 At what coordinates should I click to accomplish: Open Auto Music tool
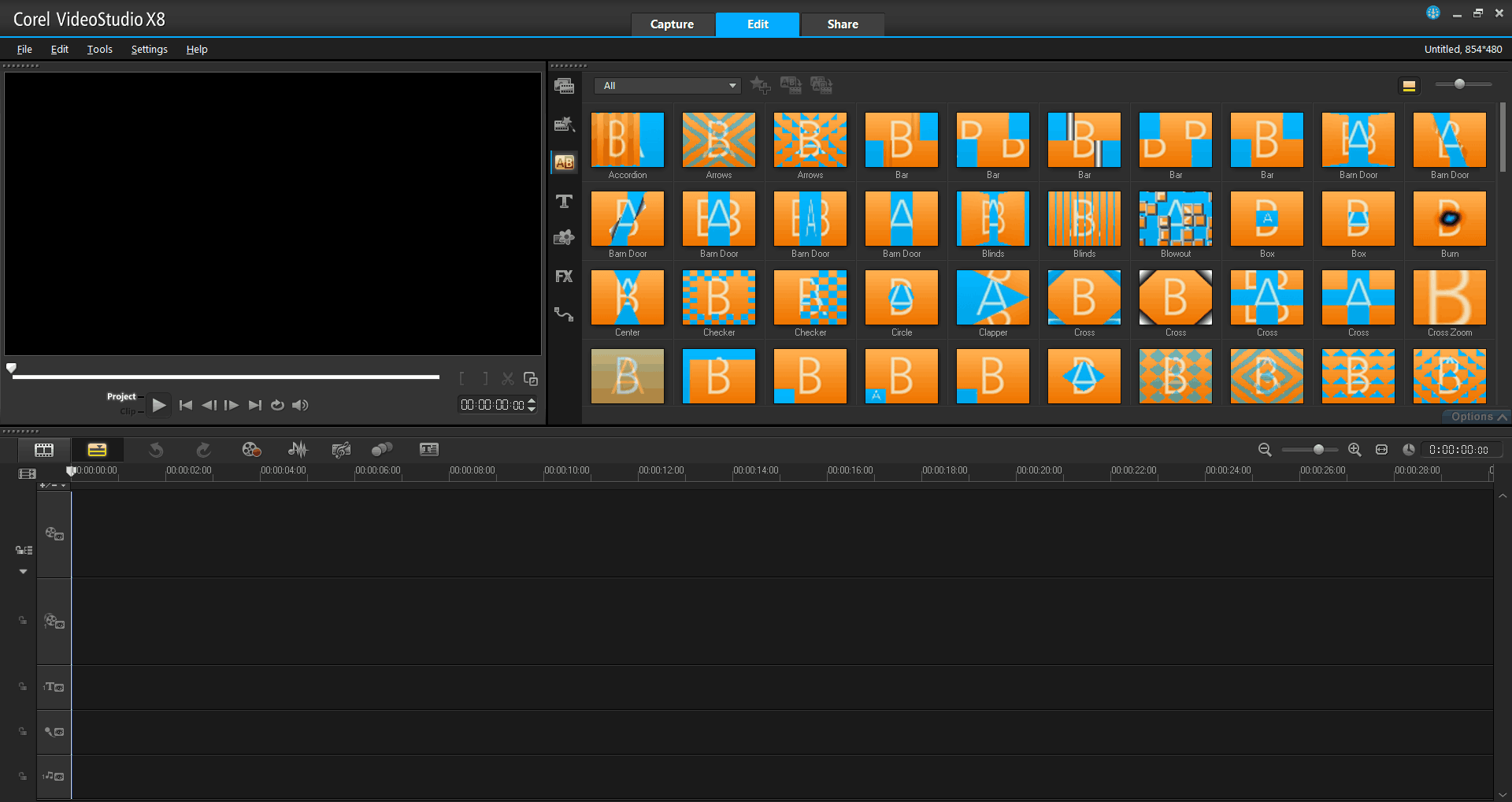(x=341, y=450)
